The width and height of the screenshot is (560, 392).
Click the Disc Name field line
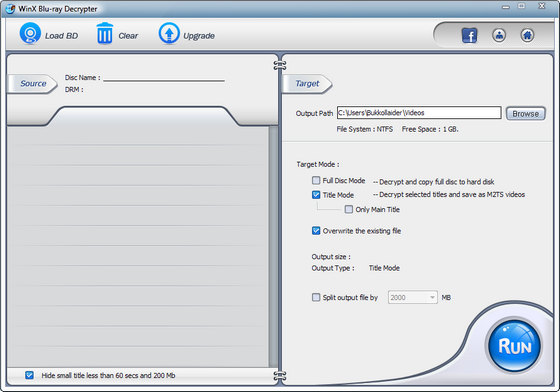click(x=164, y=81)
